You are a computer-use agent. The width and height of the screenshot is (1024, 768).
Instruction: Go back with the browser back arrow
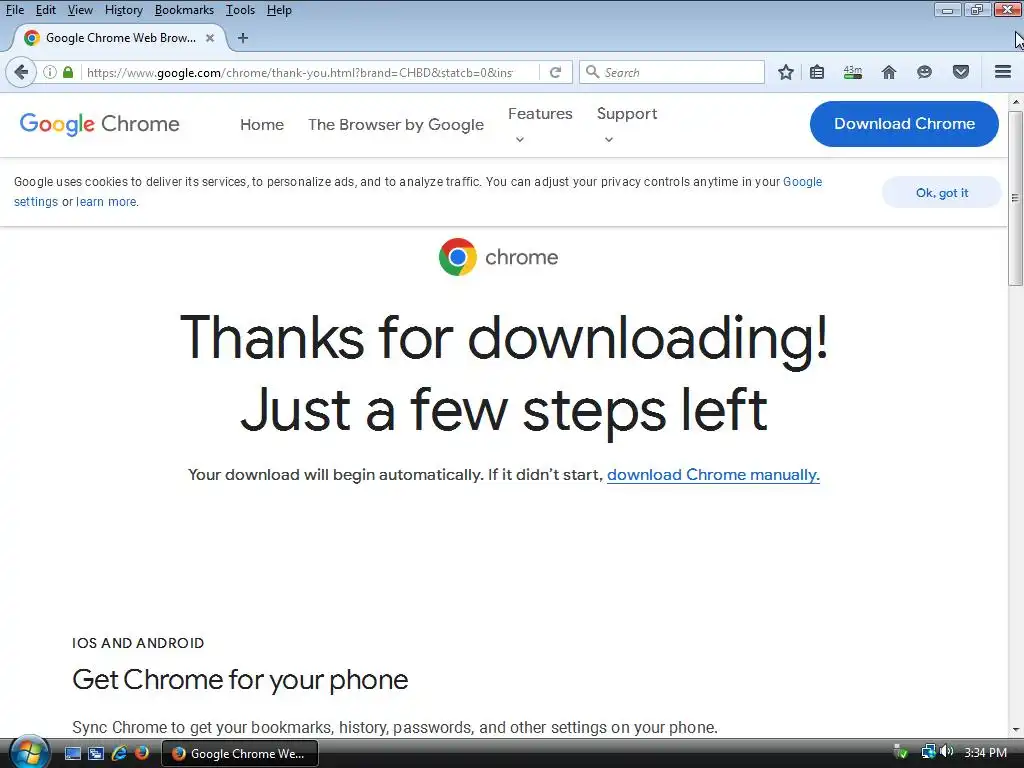21,72
